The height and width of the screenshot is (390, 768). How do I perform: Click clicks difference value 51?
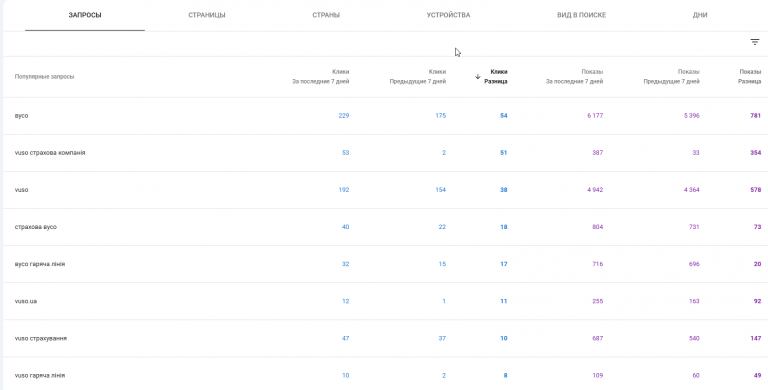pos(504,153)
